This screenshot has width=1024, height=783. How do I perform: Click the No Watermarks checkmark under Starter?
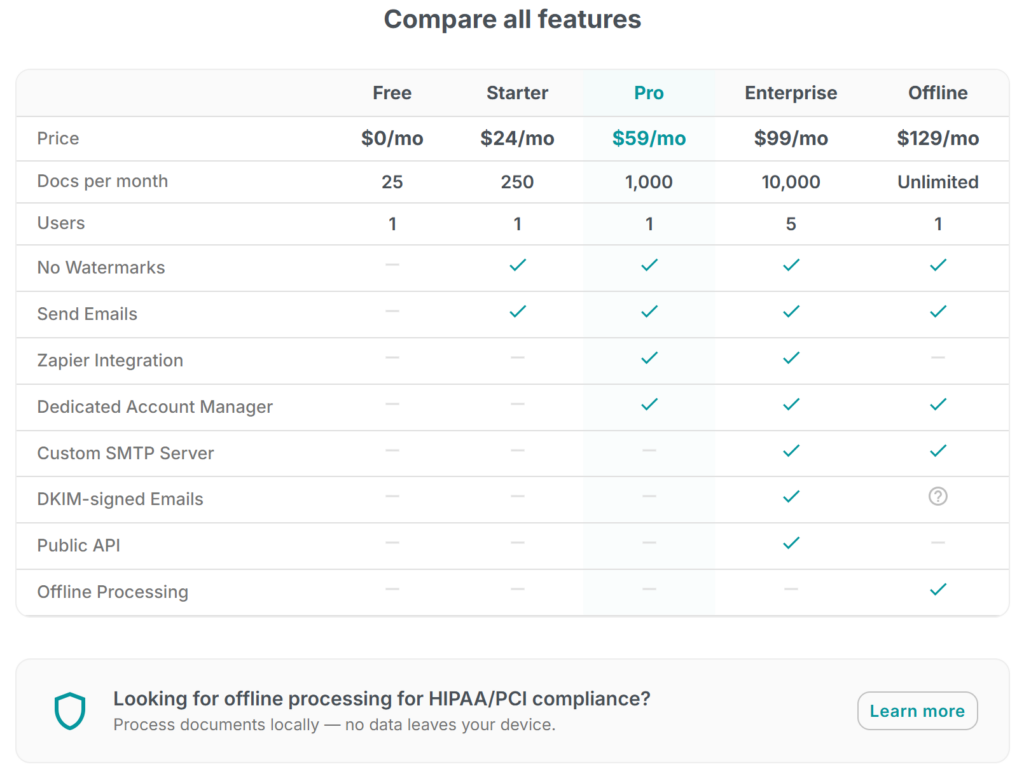click(x=517, y=265)
